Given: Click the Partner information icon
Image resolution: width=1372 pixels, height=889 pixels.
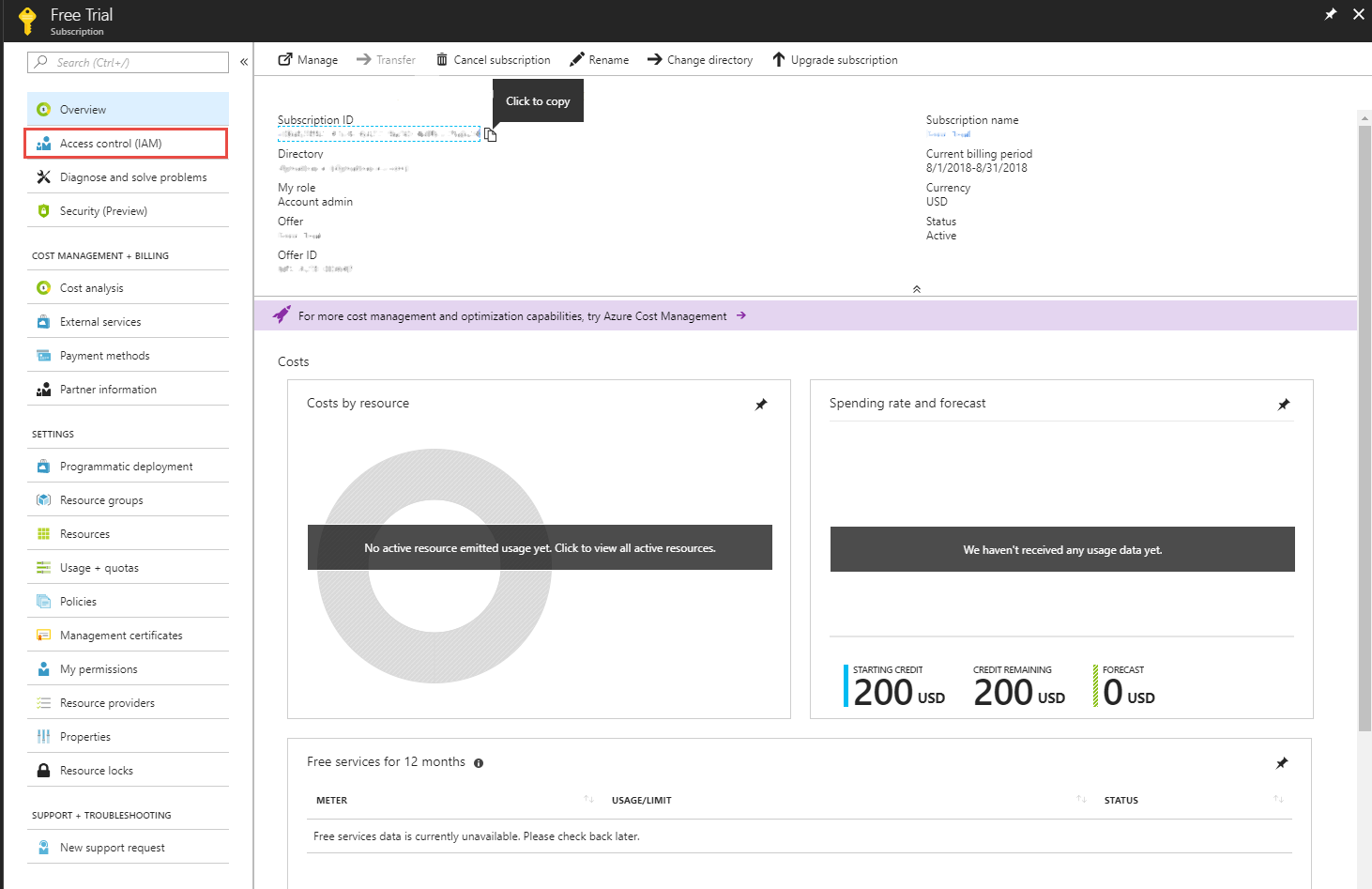Looking at the screenshot, I should [x=43, y=390].
